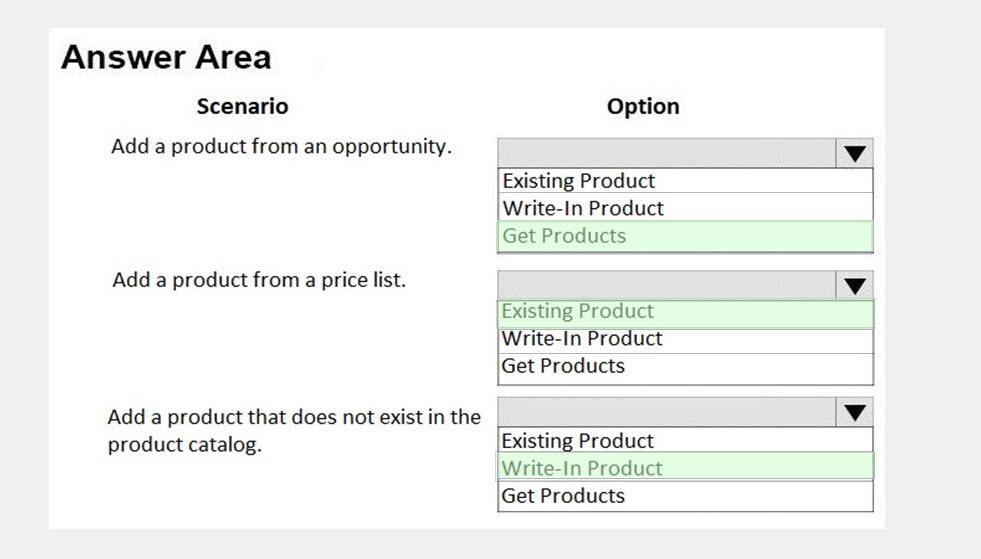Click the Scenario column header

click(243, 106)
